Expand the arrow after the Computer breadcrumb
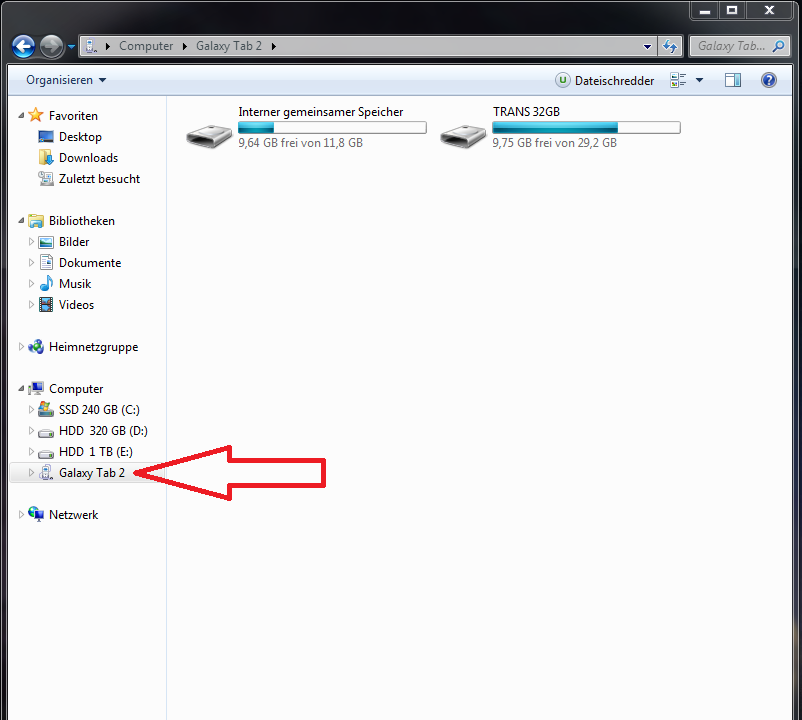 (x=185, y=46)
